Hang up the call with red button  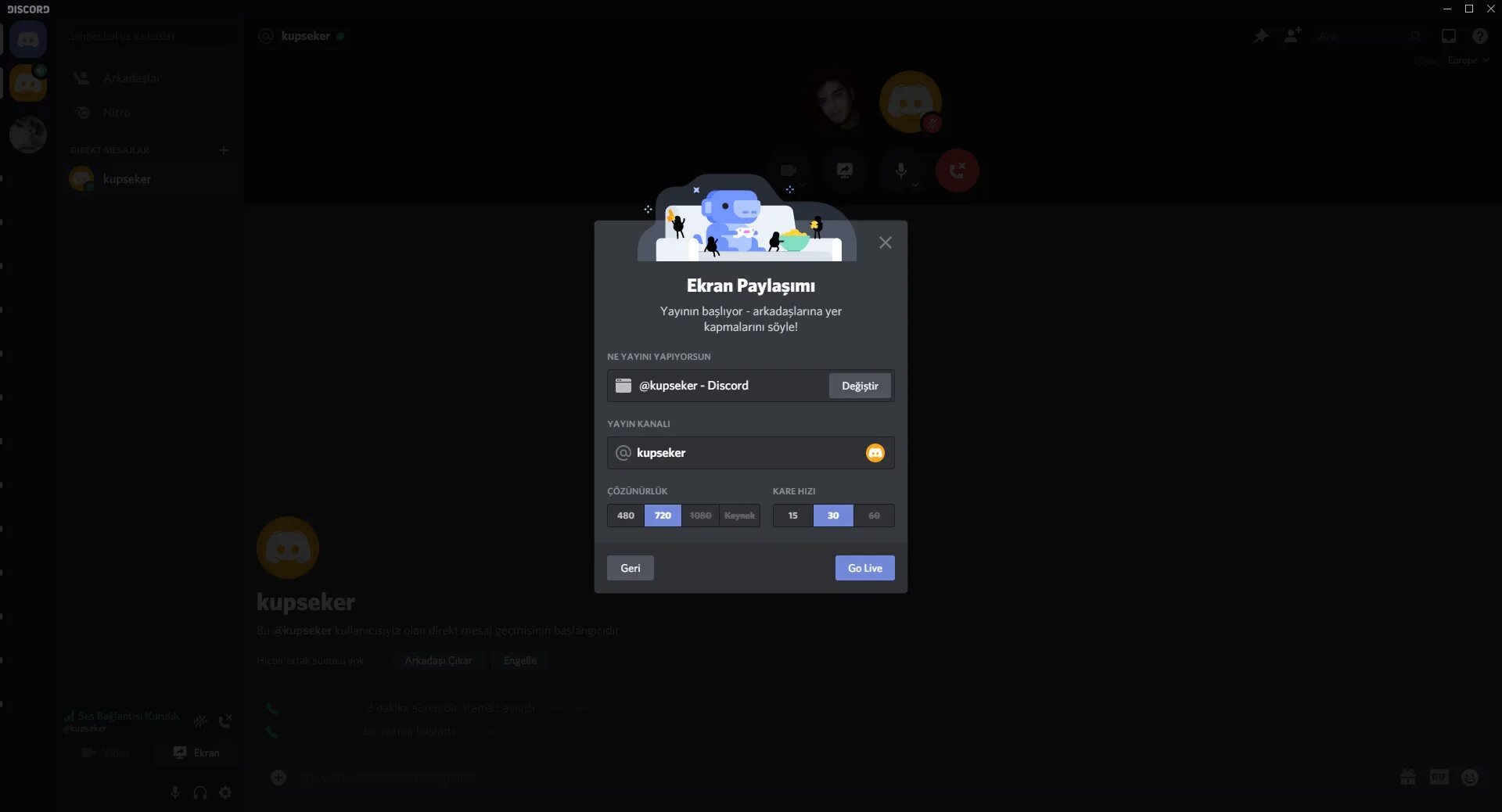click(x=958, y=171)
